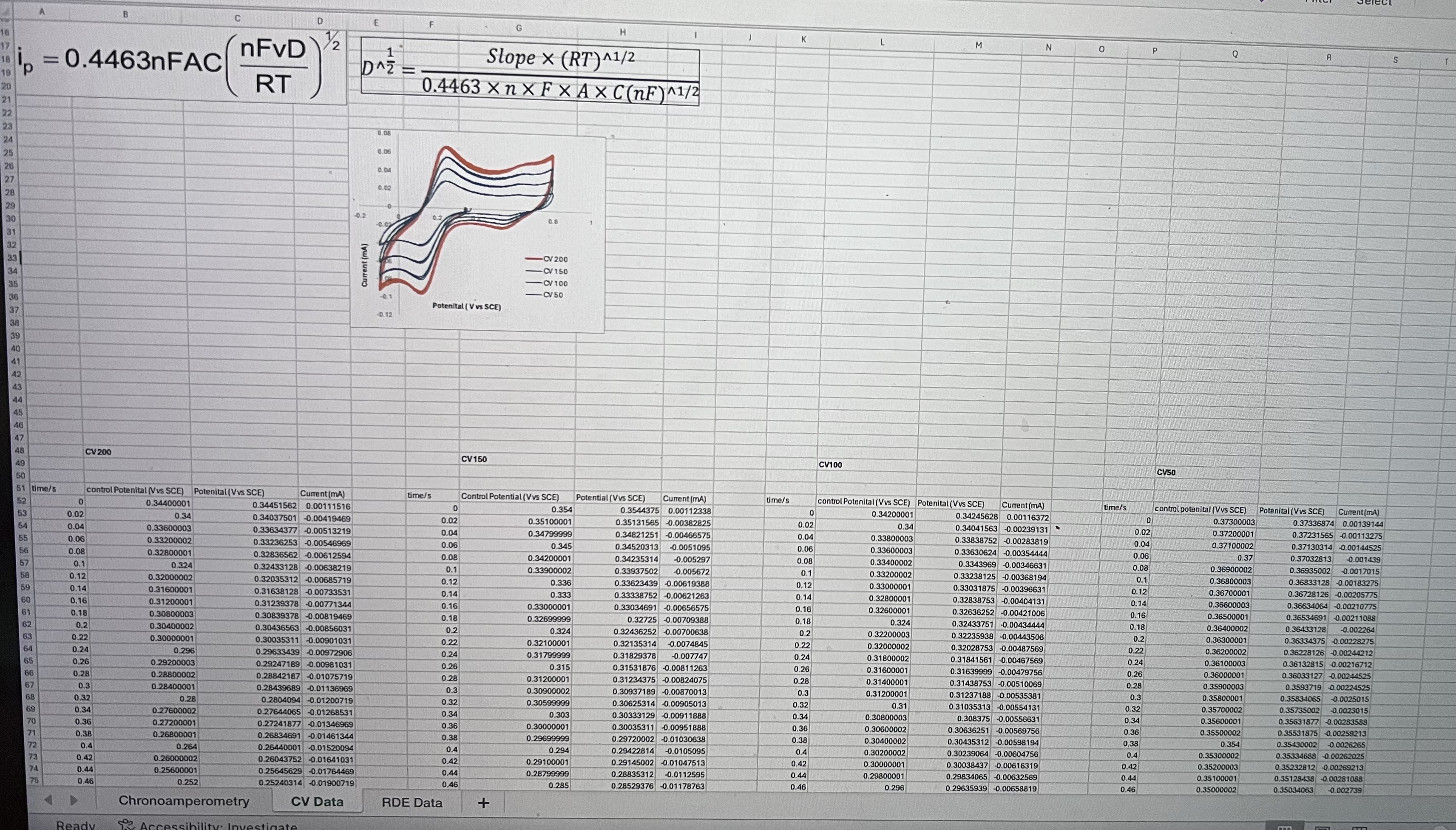Click the previous sheet navigation arrow
Screen dimensions: 1456x830
point(48,800)
